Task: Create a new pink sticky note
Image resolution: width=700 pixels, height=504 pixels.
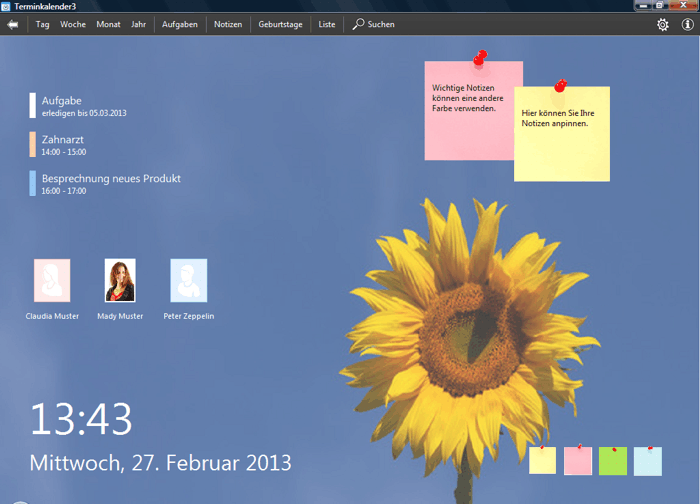Action: tap(578, 461)
